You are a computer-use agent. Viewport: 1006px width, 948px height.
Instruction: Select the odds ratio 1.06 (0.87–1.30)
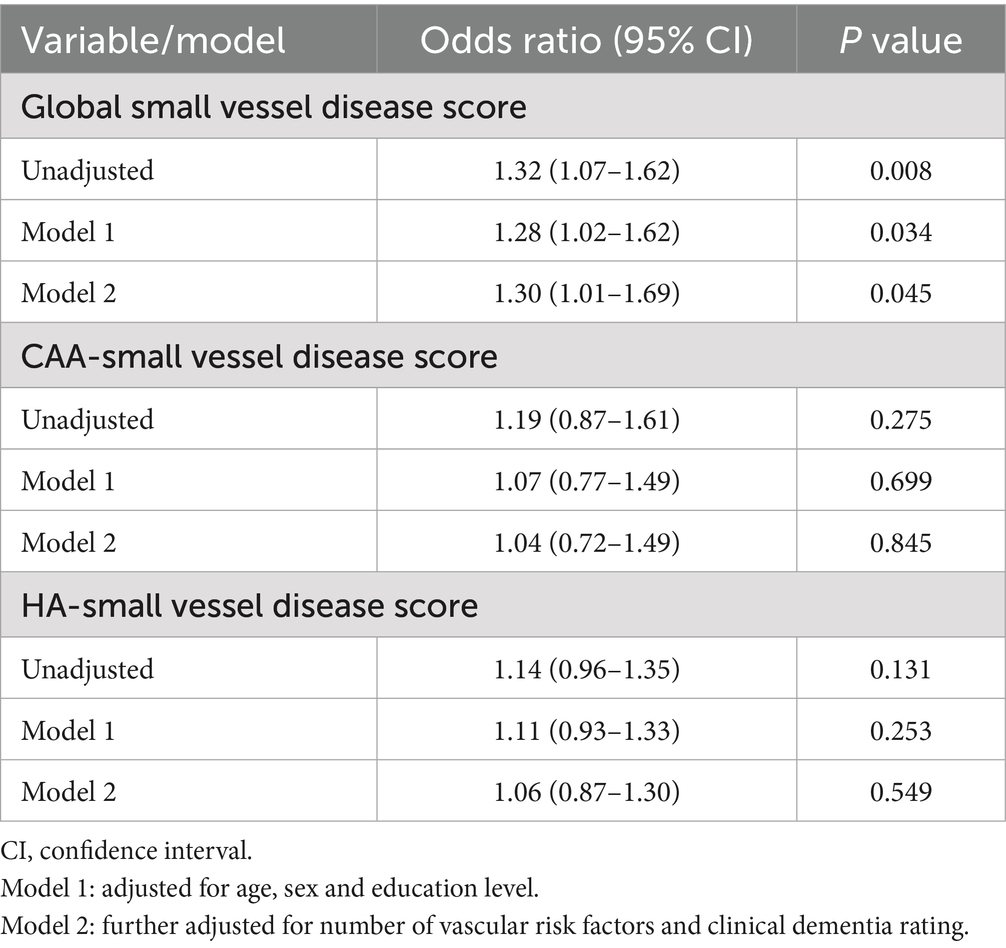[x=586, y=793]
